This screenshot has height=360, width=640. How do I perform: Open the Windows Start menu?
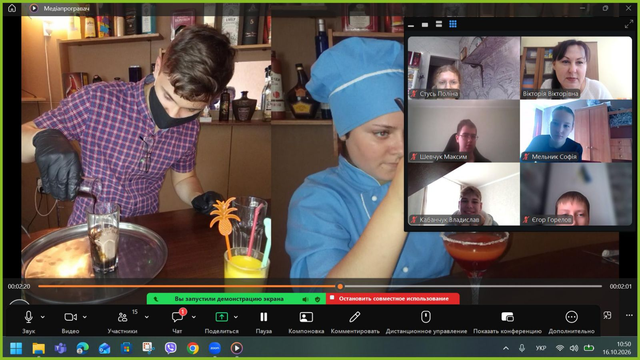point(16,348)
